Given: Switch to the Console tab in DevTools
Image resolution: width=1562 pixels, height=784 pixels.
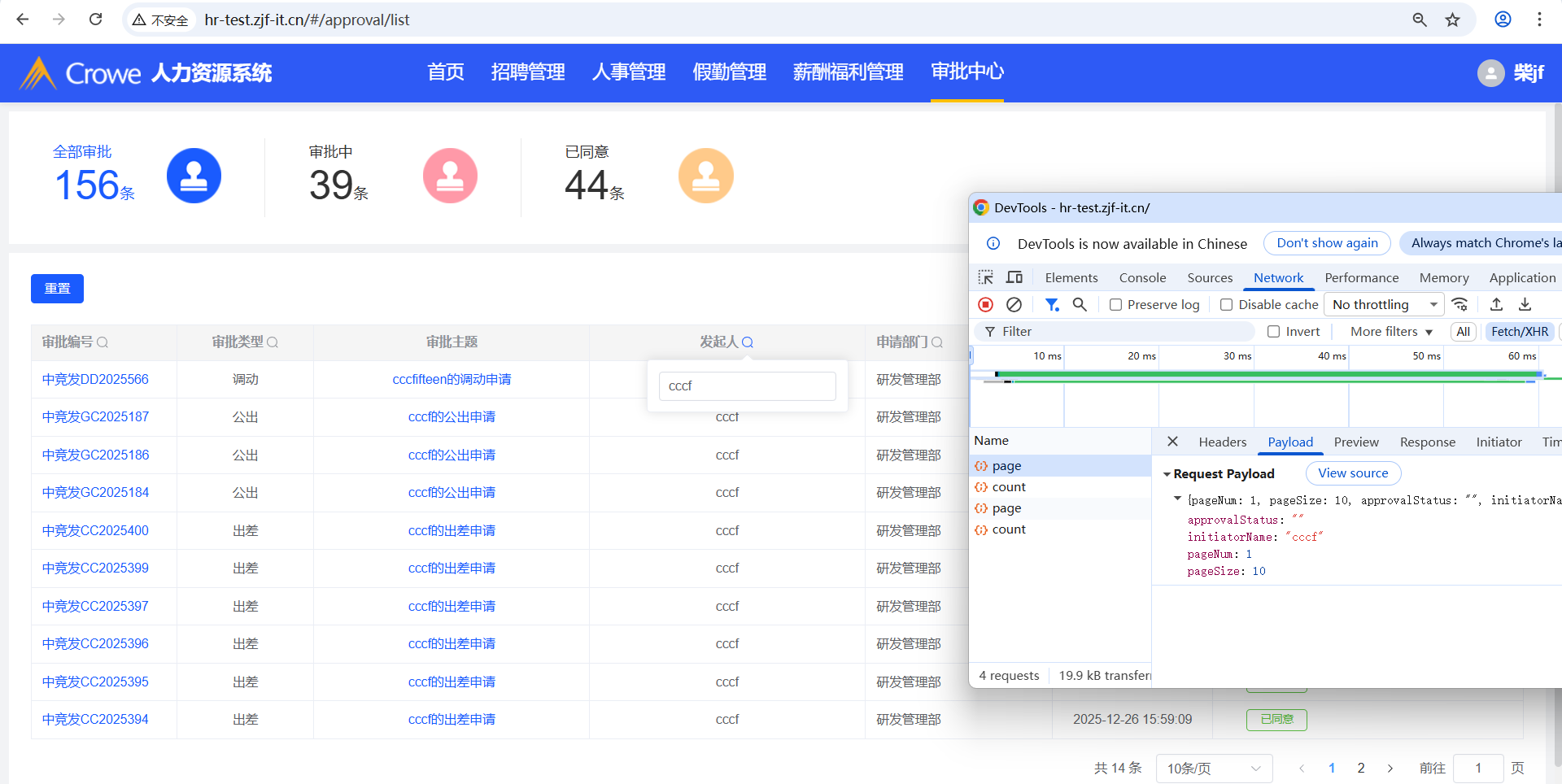Looking at the screenshot, I should click(1142, 278).
